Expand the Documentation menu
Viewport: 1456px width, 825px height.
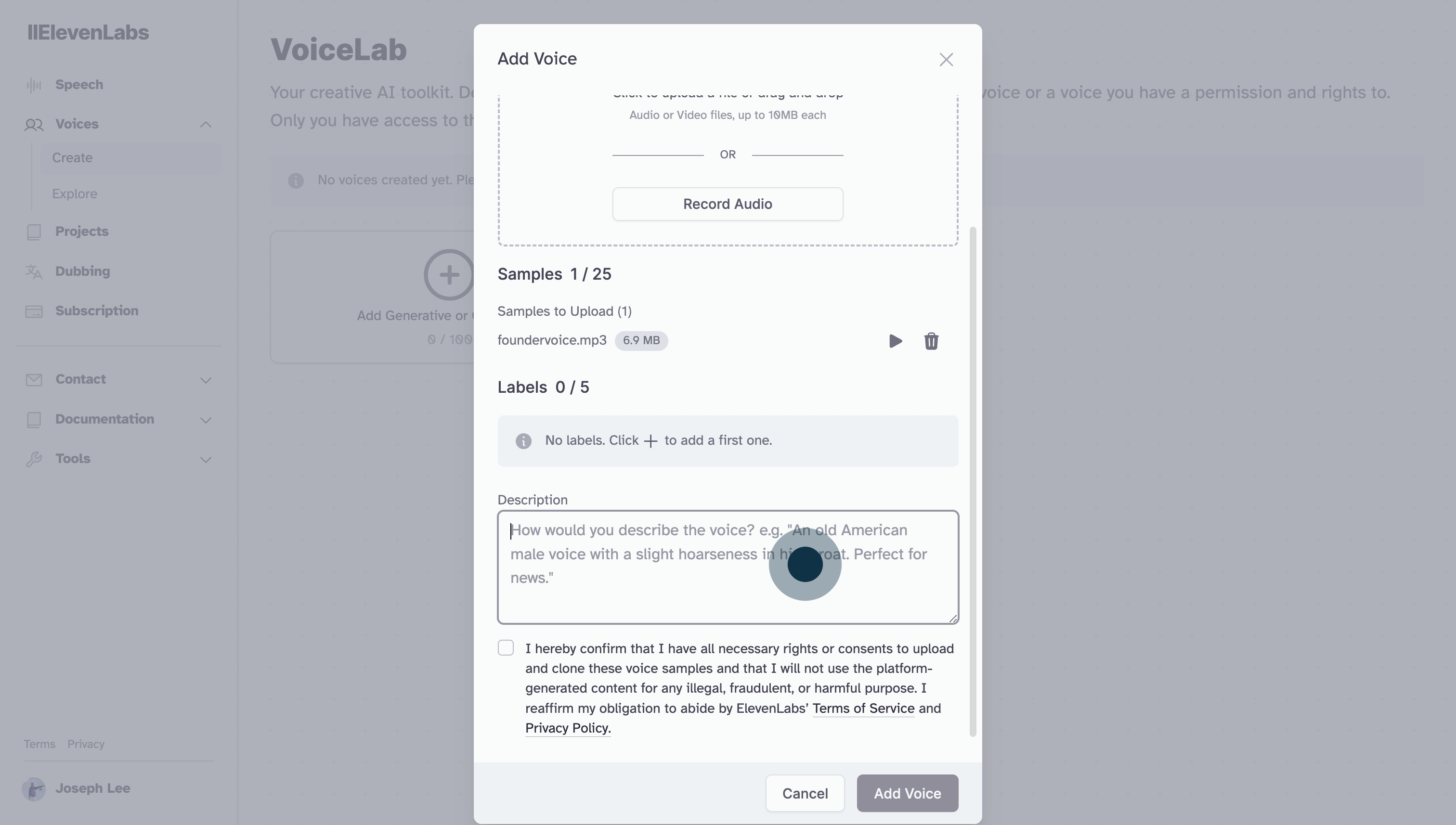[x=206, y=420]
